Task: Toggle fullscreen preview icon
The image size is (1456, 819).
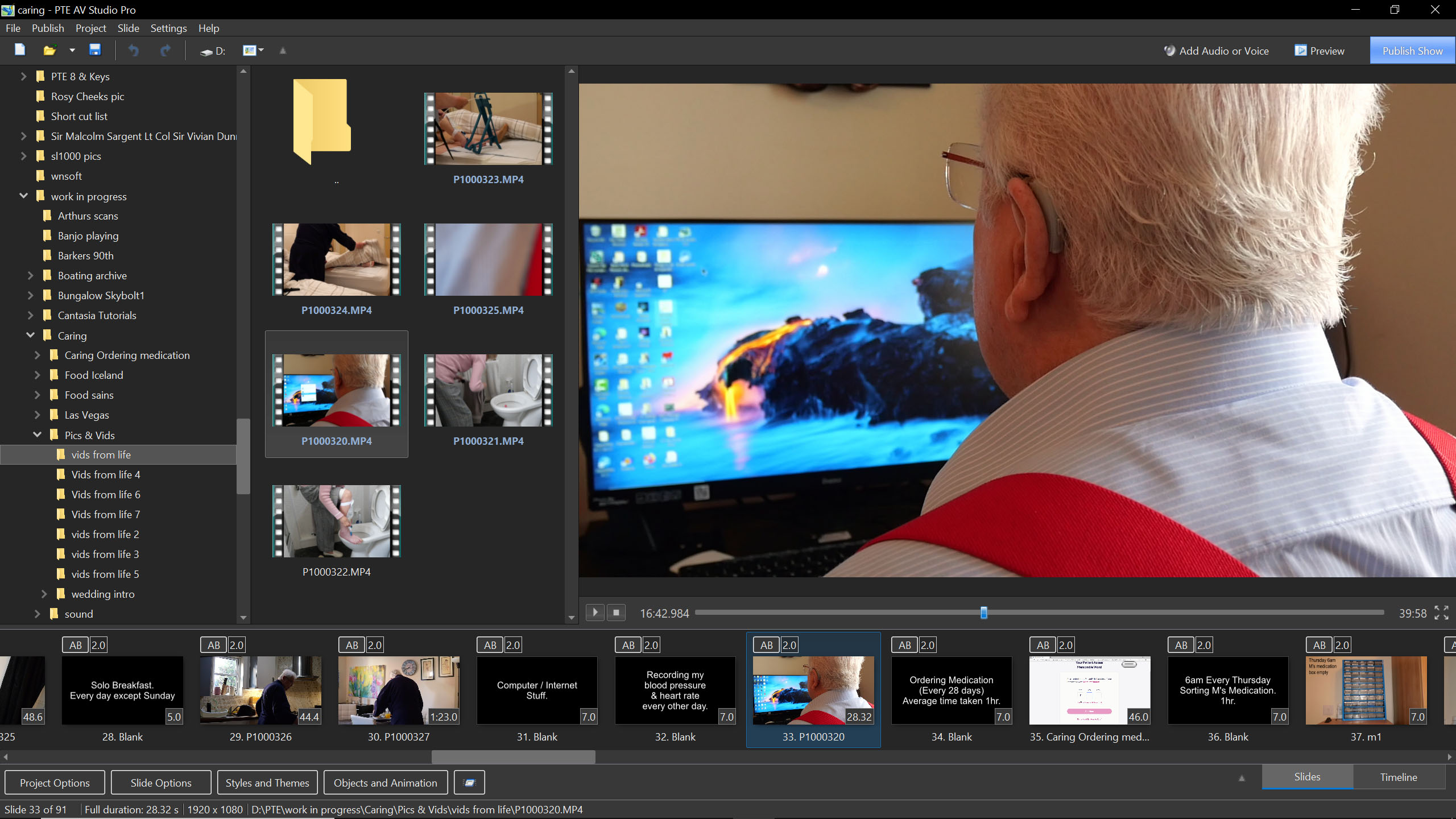Action: click(1441, 613)
